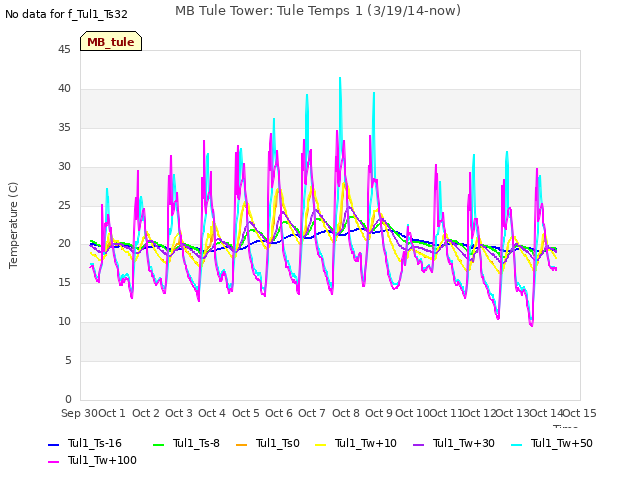The width and height of the screenshot is (640, 480).
Task: Click the MB_tule label box
Action: click(x=111, y=41)
